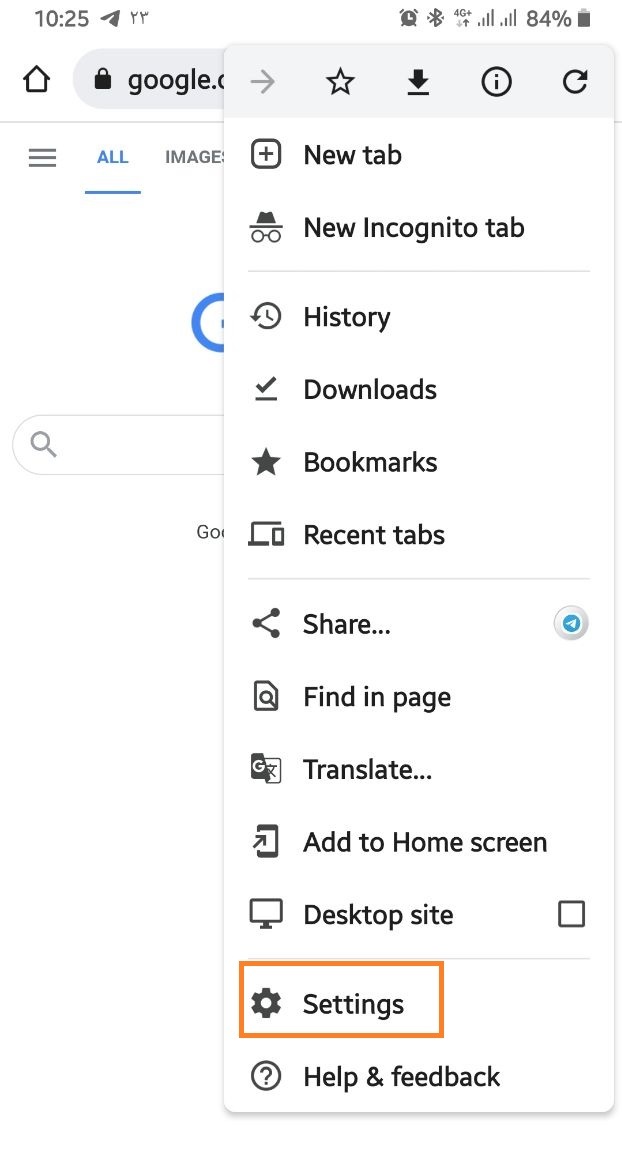This screenshot has width=622, height=1174.
Task: Select Find in page
Action: click(x=376, y=697)
